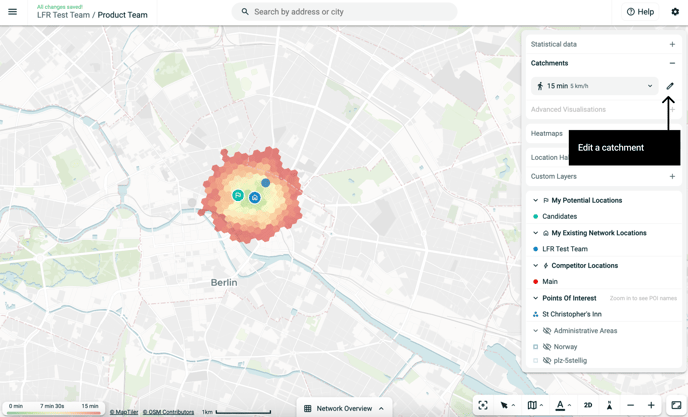Click the fullscreen map panel icon
The image size is (688, 417).
(677, 405)
